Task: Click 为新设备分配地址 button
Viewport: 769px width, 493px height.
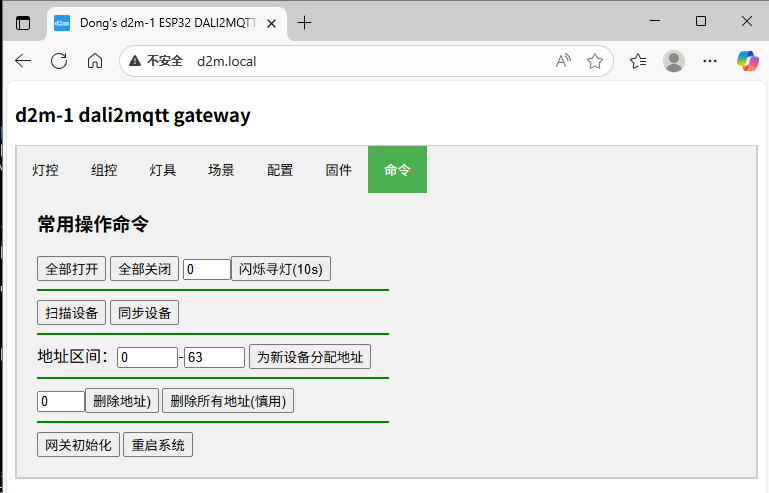Action: [310, 357]
